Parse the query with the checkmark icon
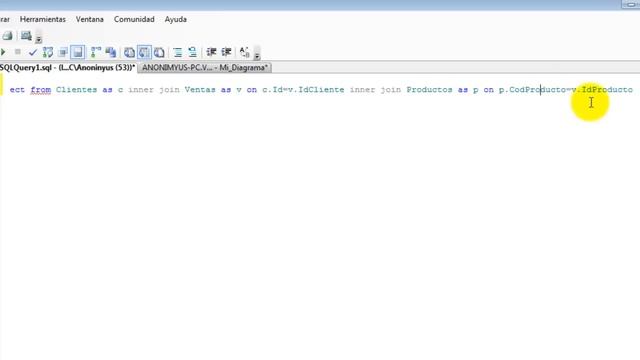This screenshot has height=360, width=640. 33,52
